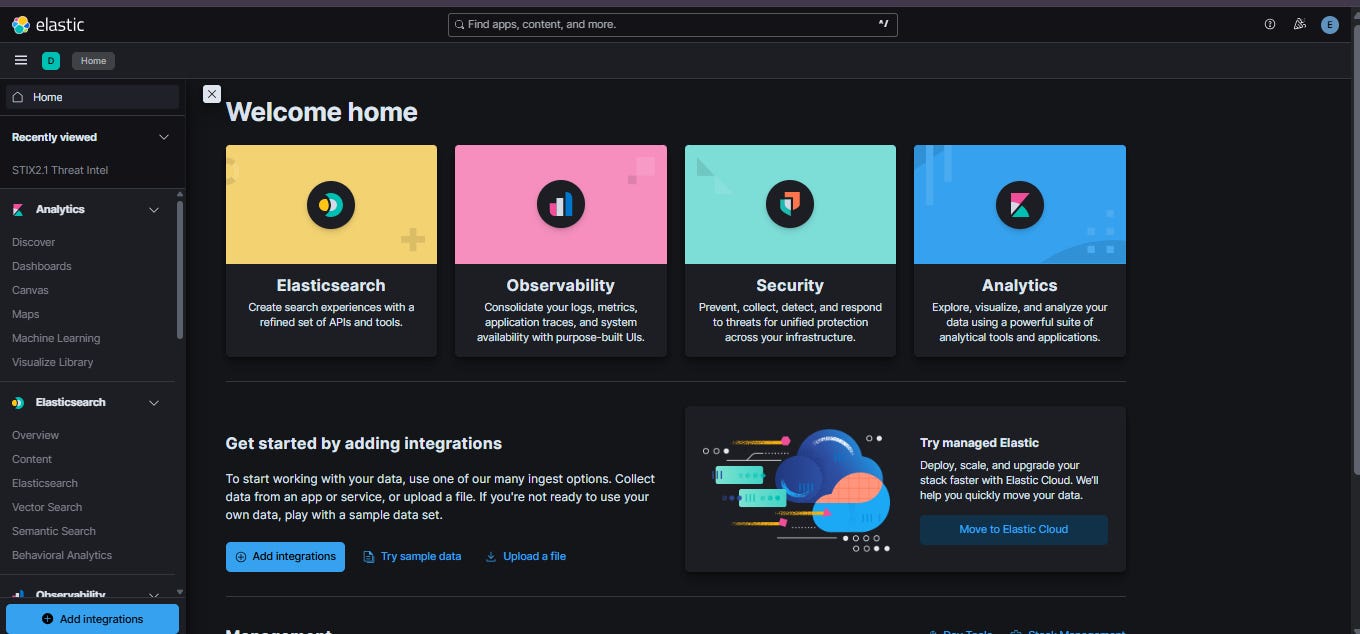Screen dimensions: 1360x634
Task: Open Vector Search in sidebar
Action: click(x=47, y=507)
